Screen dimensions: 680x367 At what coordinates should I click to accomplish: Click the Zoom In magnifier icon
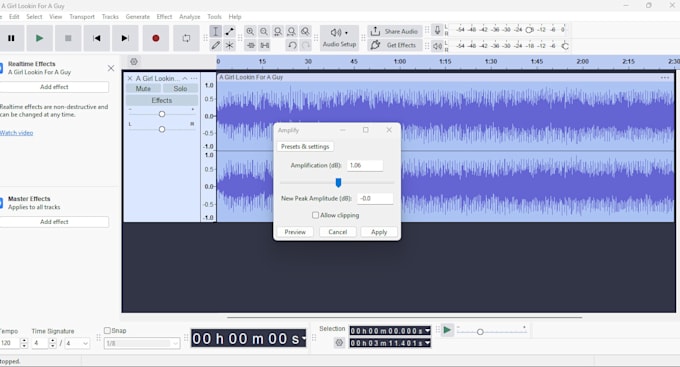(x=250, y=31)
